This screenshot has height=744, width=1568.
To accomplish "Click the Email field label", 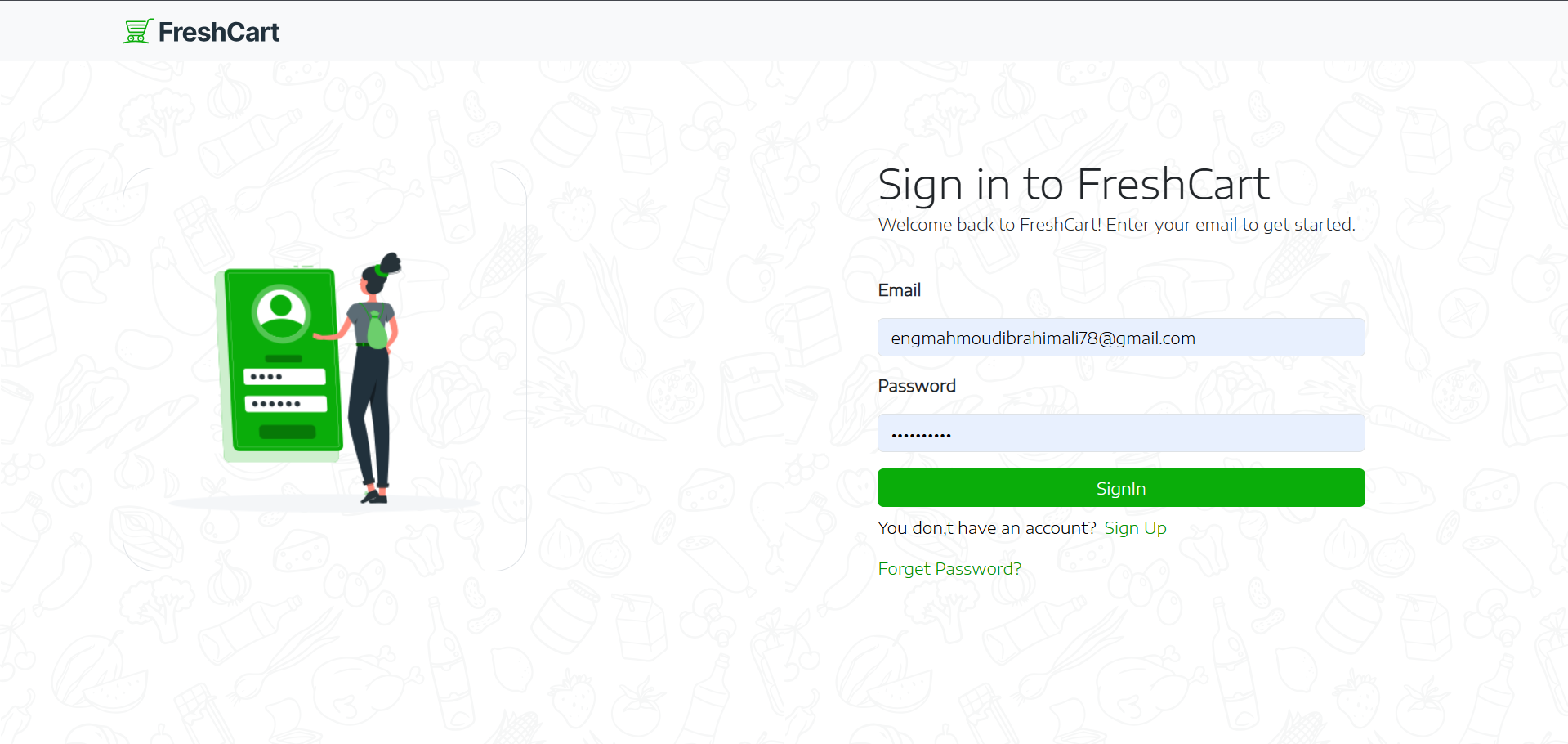I will 899,290.
